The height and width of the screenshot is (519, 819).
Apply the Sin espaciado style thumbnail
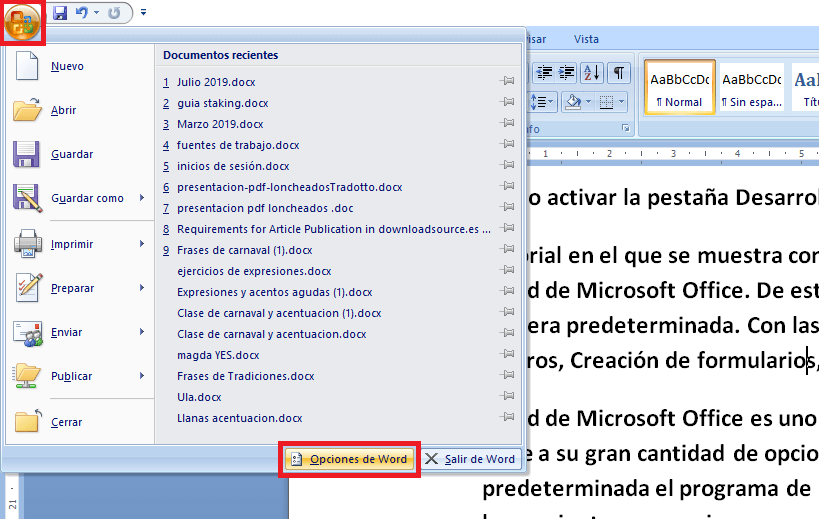coord(752,87)
